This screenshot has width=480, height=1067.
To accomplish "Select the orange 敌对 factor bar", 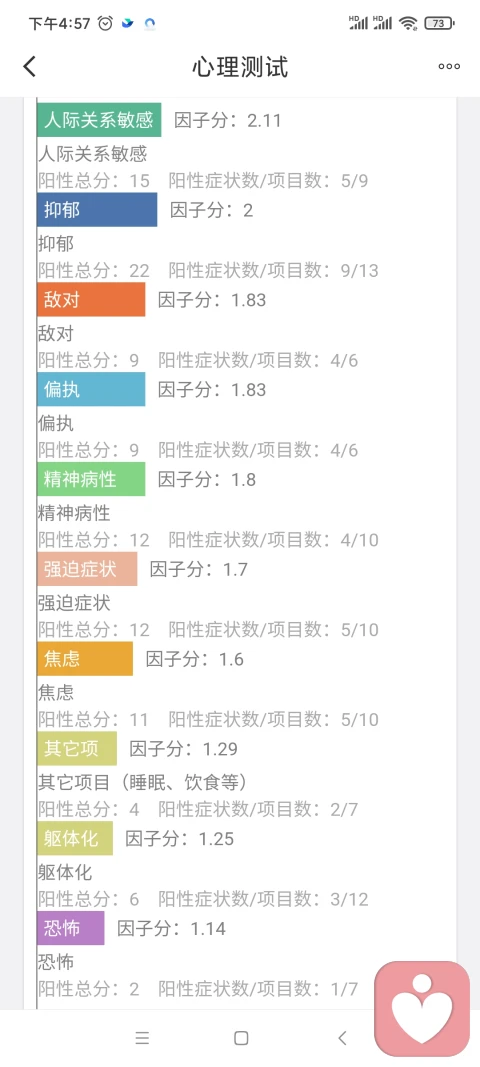I will click(x=91, y=299).
